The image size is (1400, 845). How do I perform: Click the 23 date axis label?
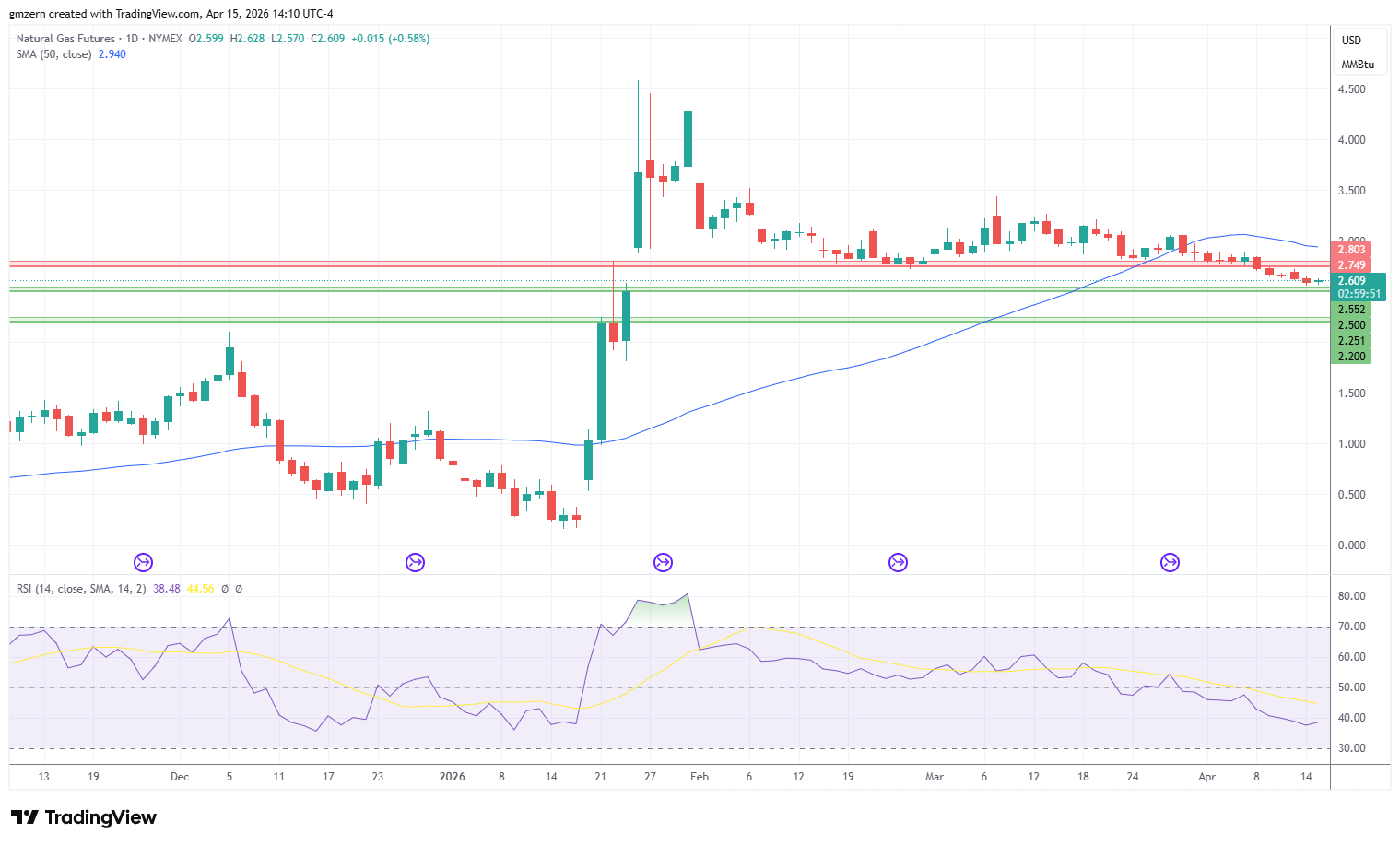(x=377, y=777)
